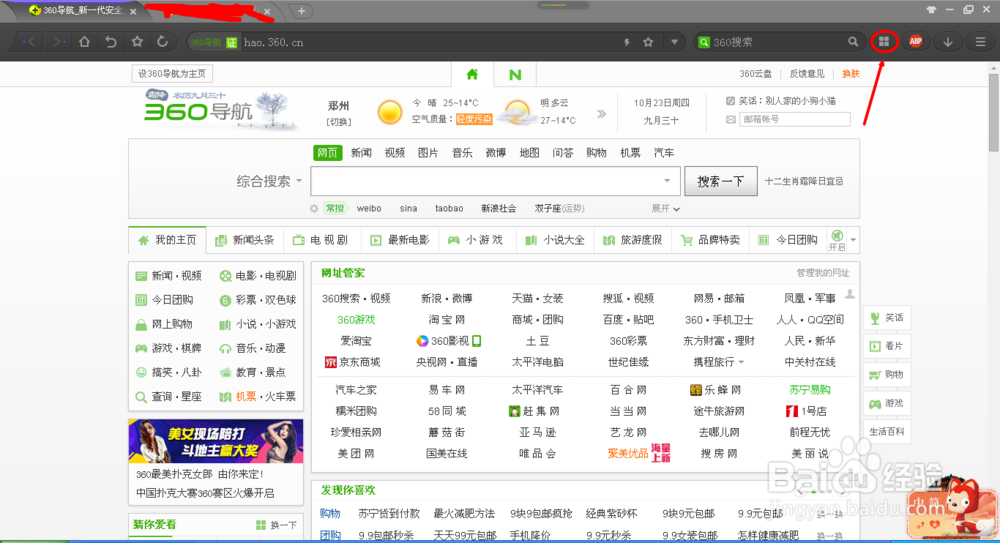The width and height of the screenshot is (1000, 543).
Task: Open the 淘宝网 site link
Action: click(x=446, y=320)
